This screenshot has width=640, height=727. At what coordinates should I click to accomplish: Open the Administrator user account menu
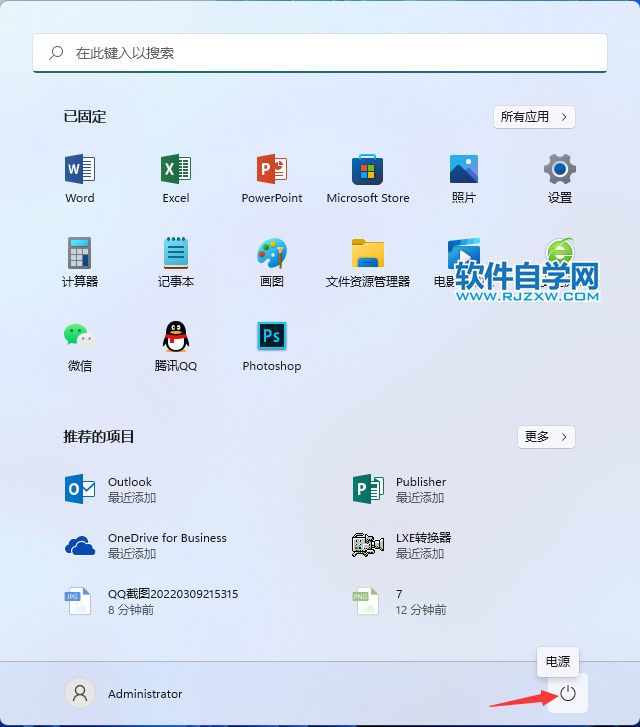pos(123,694)
